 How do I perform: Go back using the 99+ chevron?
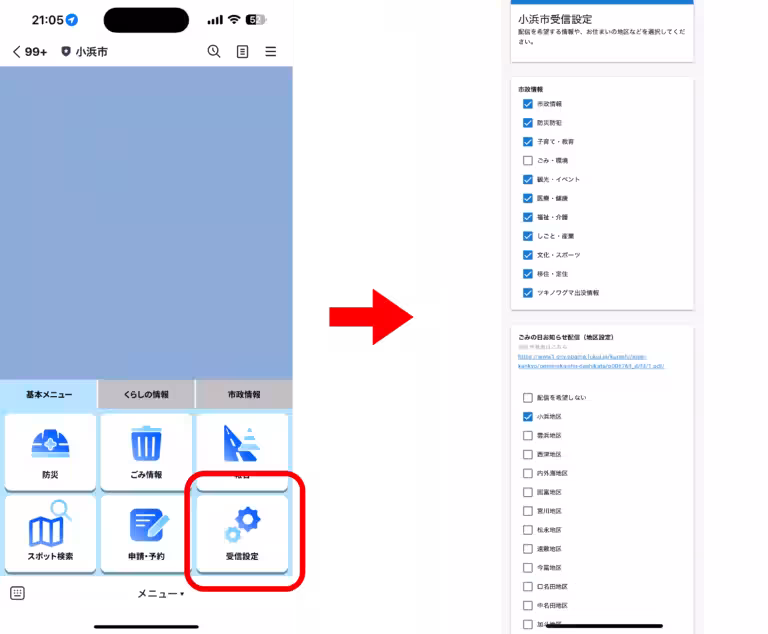click(30, 52)
